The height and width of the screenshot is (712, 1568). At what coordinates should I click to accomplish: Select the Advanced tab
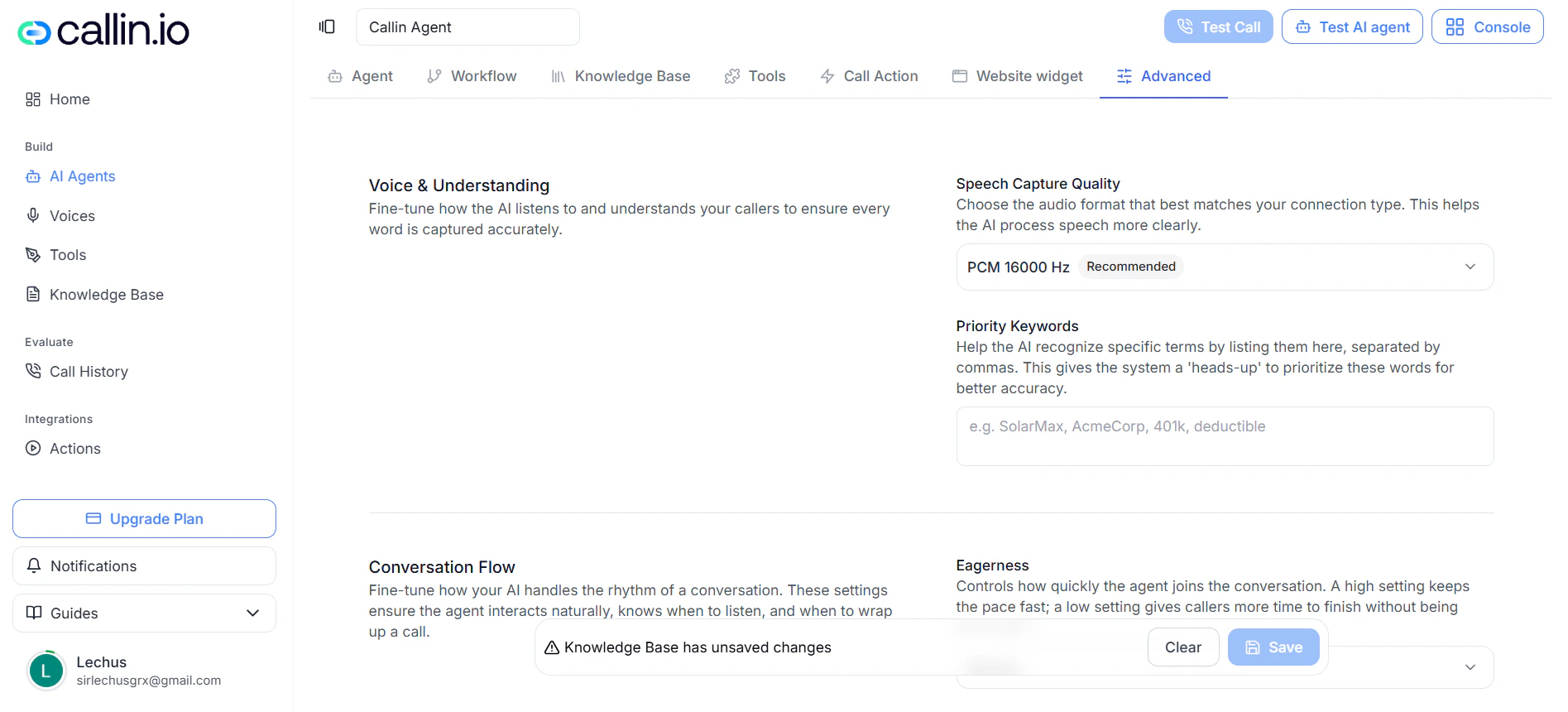1163,76
